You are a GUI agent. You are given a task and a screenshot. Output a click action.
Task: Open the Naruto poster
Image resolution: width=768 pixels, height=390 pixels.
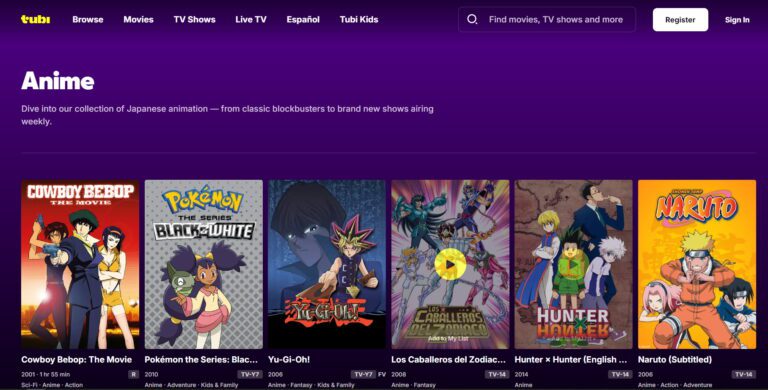point(697,264)
